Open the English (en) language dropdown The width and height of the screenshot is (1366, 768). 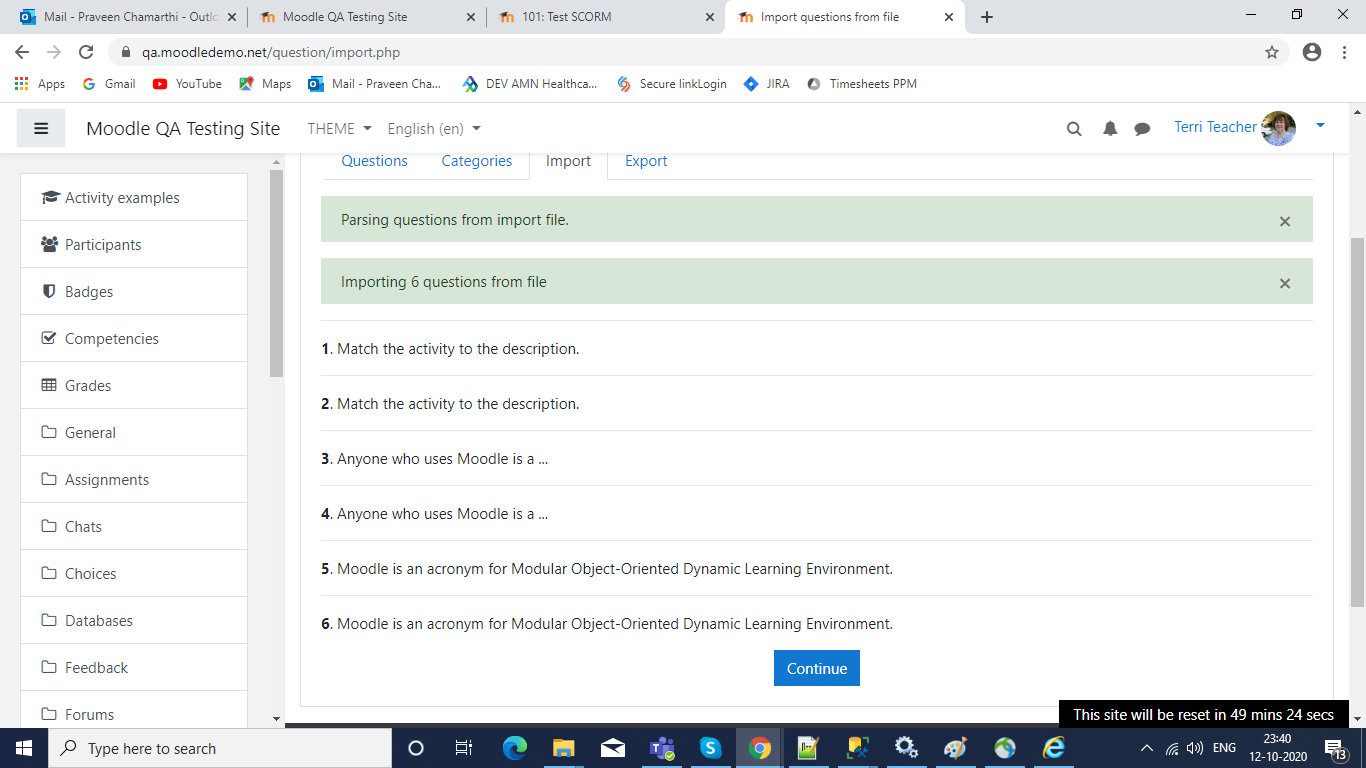[434, 128]
